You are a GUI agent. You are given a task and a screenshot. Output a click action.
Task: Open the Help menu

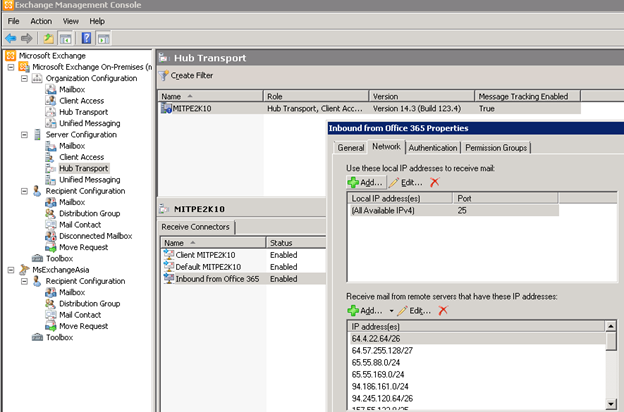tap(97, 21)
